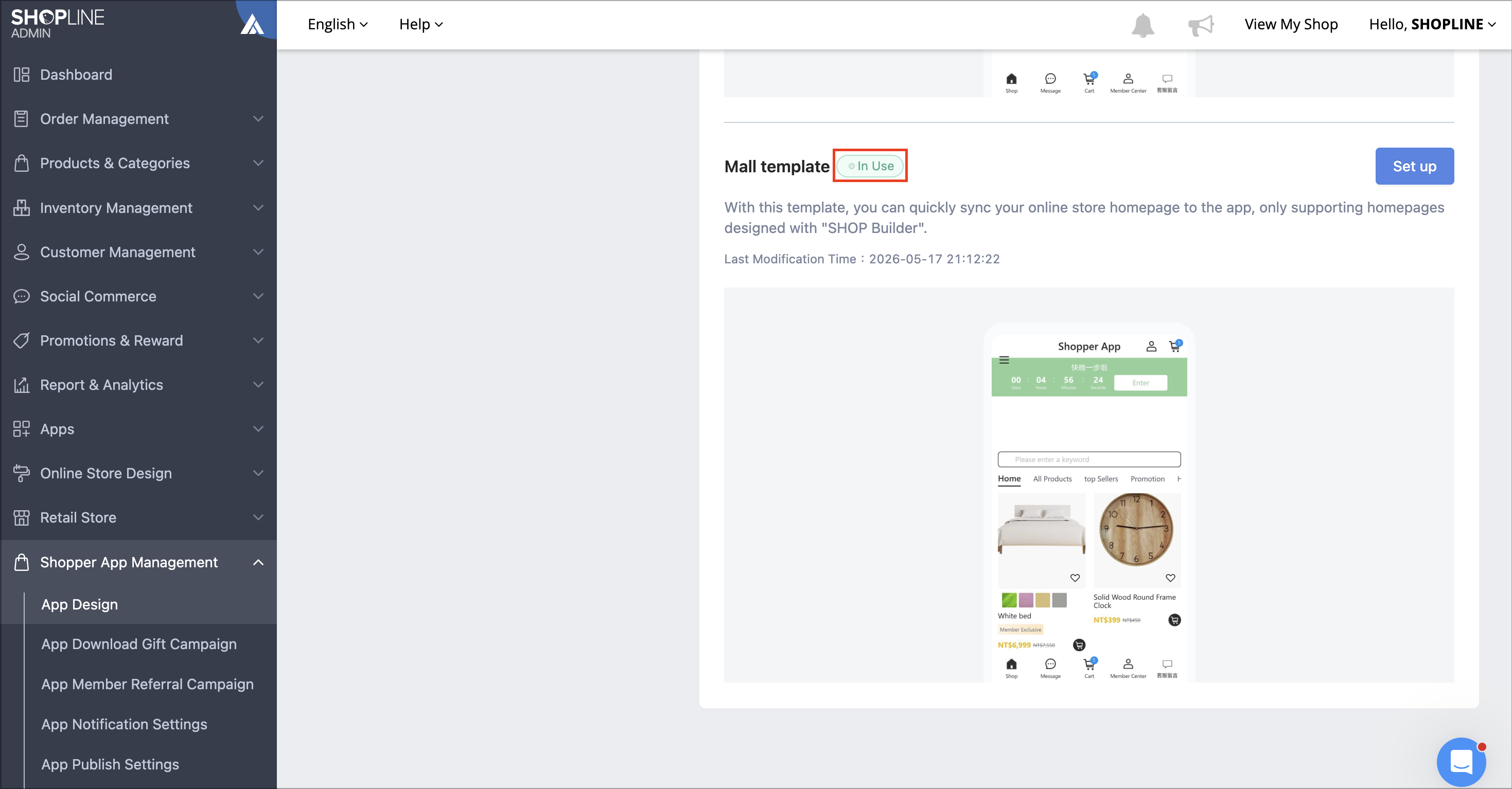Select the tan color swatch on White bed

pyautogui.click(x=1042, y=600)
